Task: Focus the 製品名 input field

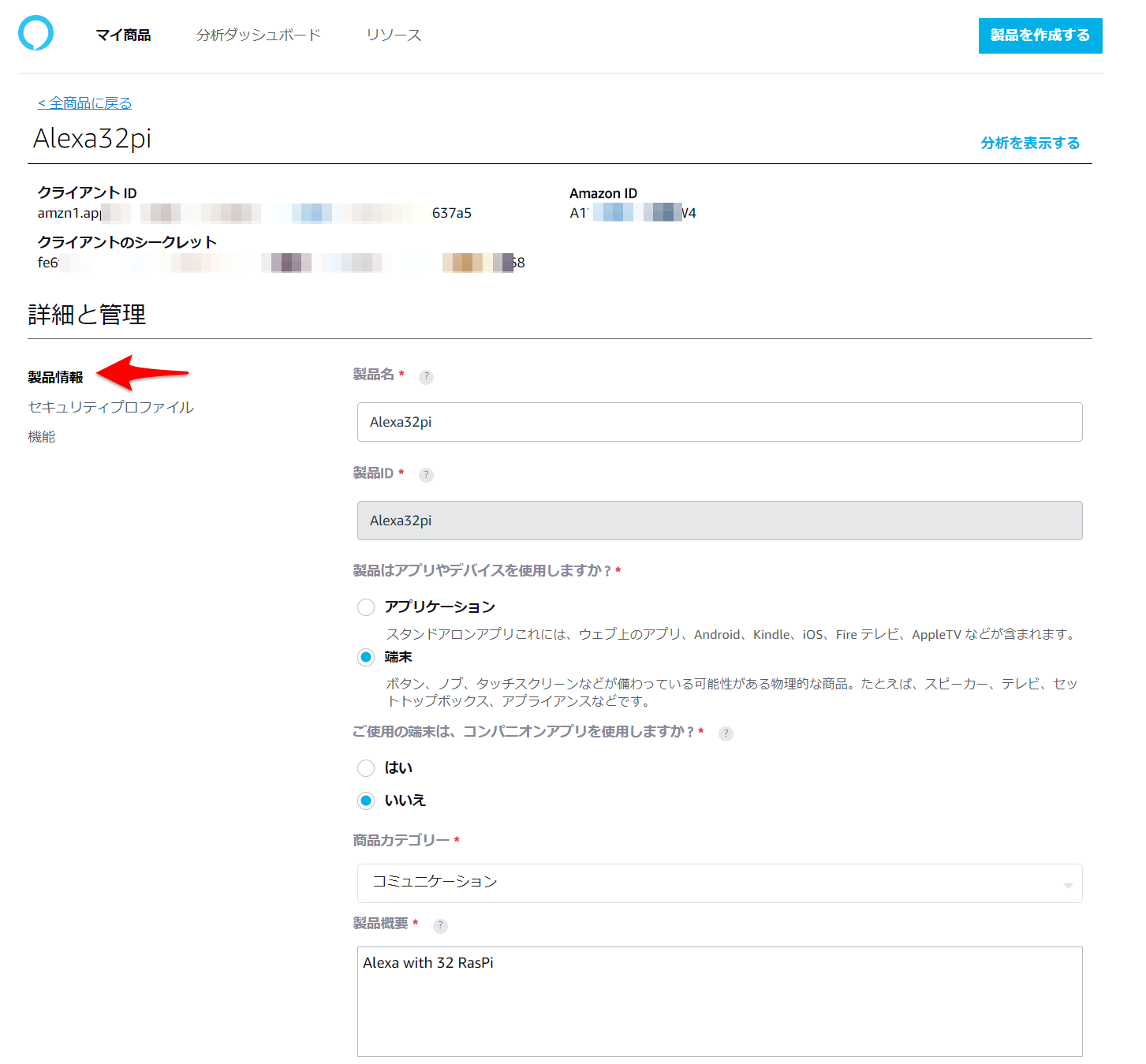Action: 719,422
